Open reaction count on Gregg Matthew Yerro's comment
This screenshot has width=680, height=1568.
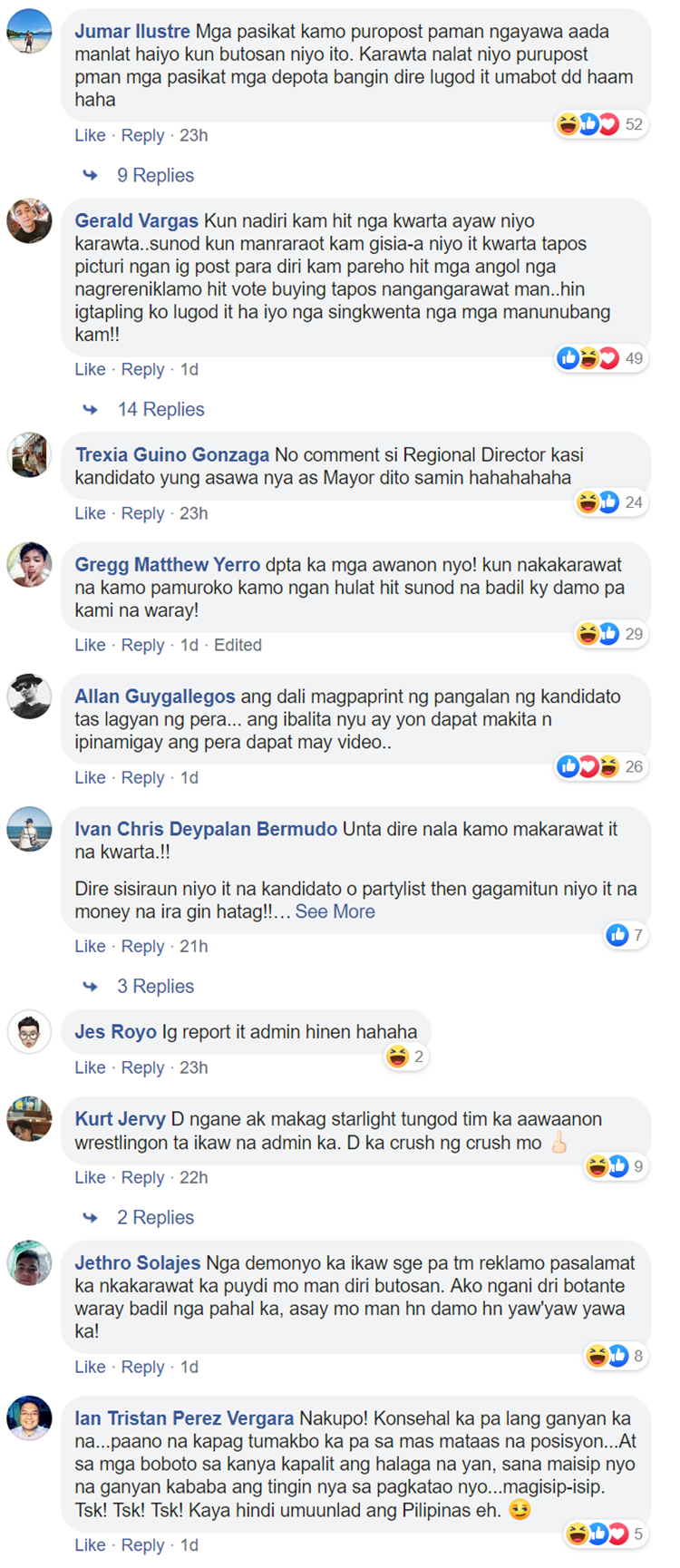[x=609, y=634]
